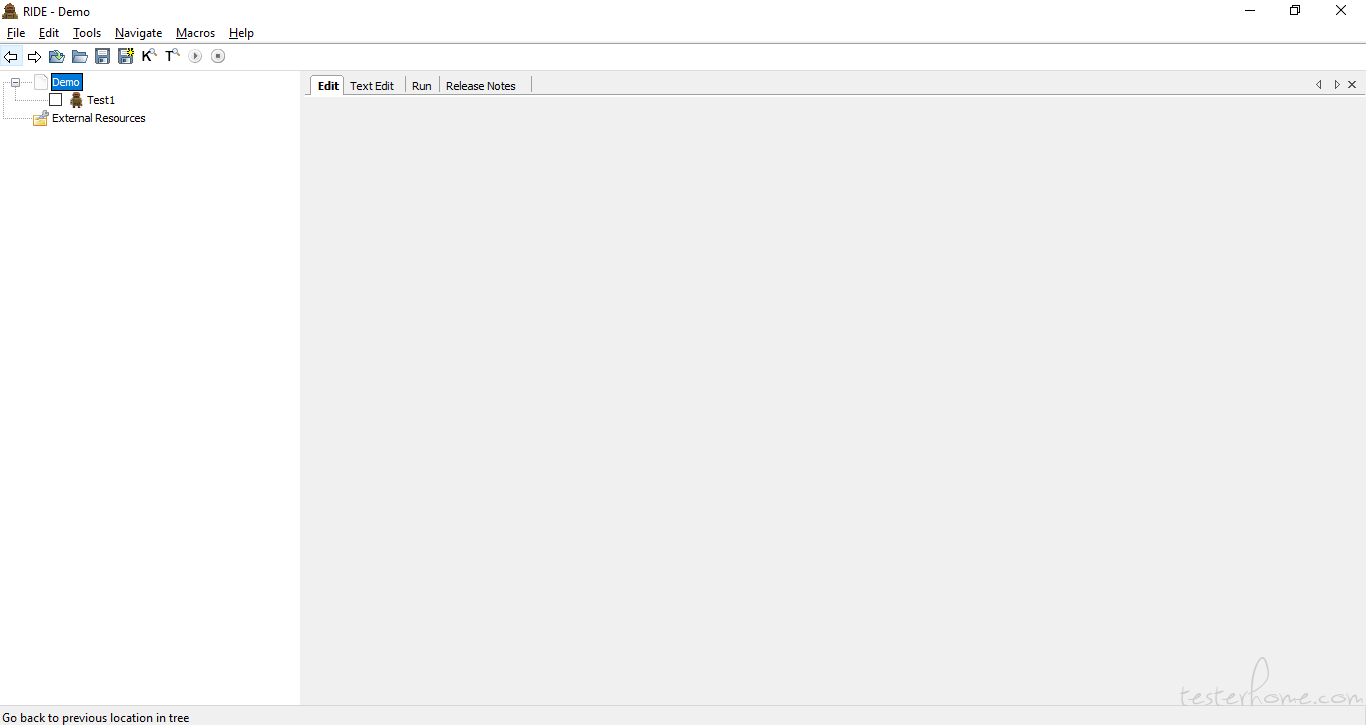Open the Macros menu
Screen dimensions: 1366x725
pyautogui.click(x=195, y=33)
